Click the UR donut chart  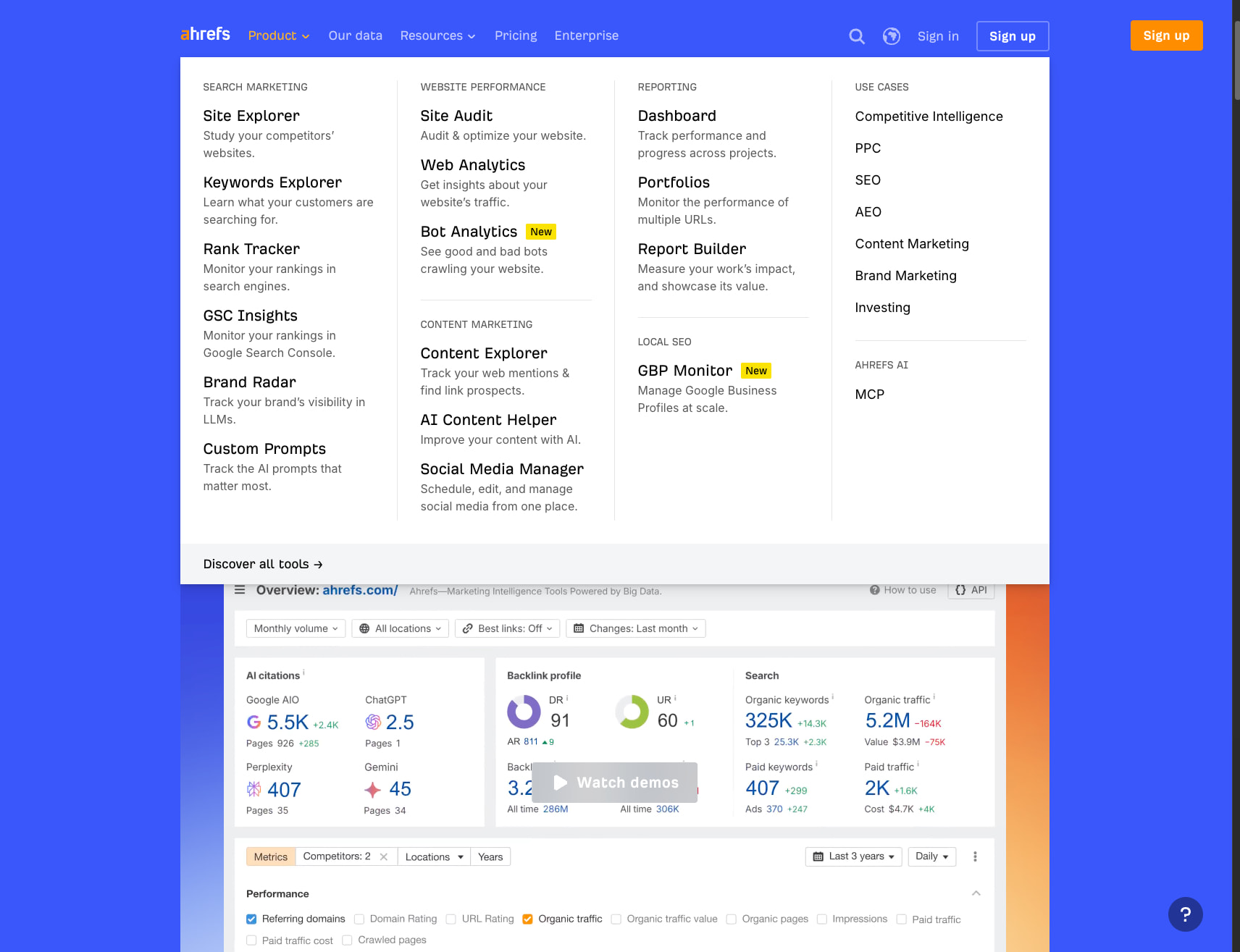(632, 712)
